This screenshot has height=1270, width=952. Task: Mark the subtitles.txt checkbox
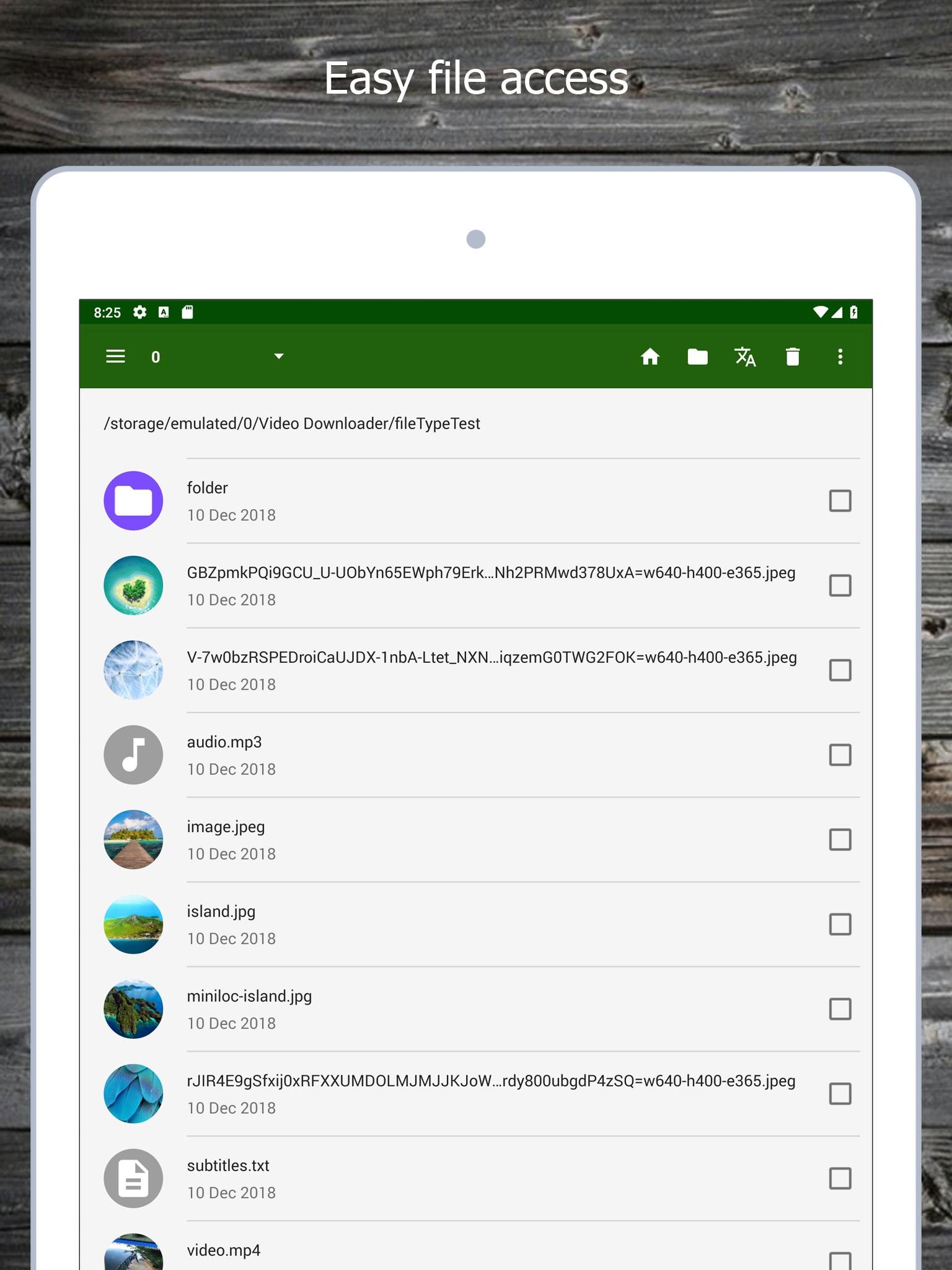[840, 1178]
